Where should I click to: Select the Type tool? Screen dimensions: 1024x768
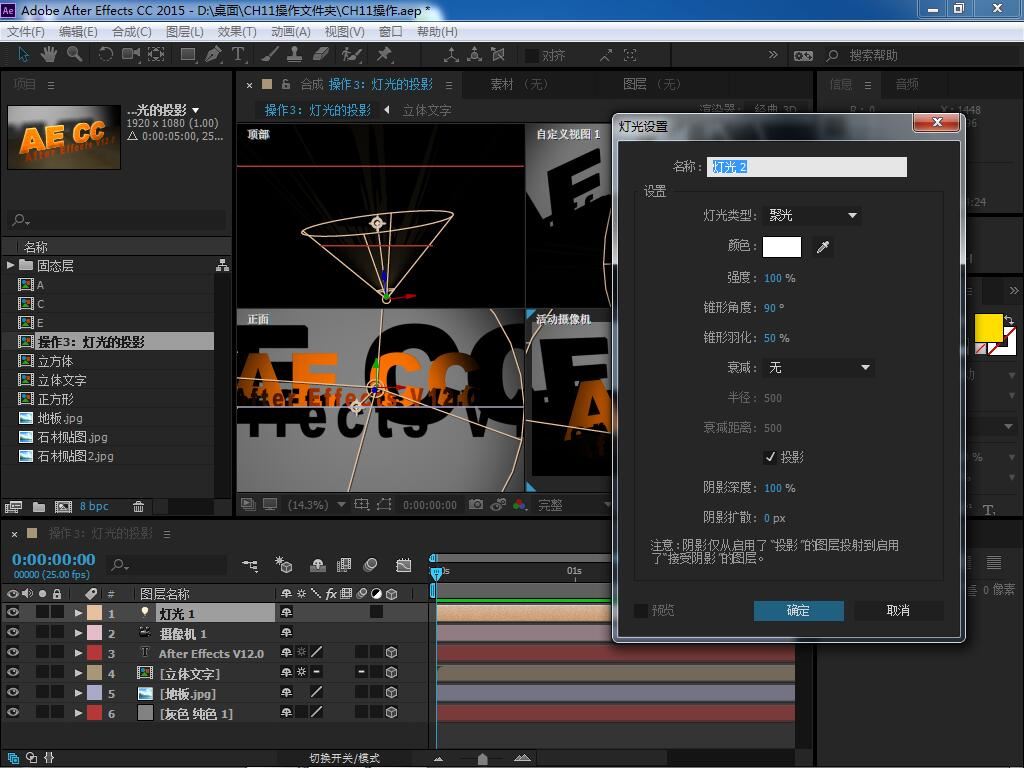pyautogui.click(x=238, y=55)
